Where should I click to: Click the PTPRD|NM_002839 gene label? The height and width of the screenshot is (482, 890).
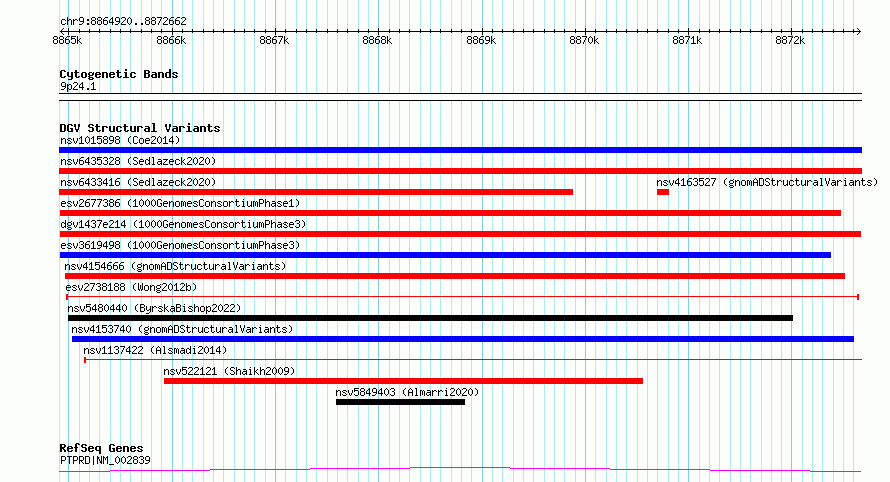[105, 460]
